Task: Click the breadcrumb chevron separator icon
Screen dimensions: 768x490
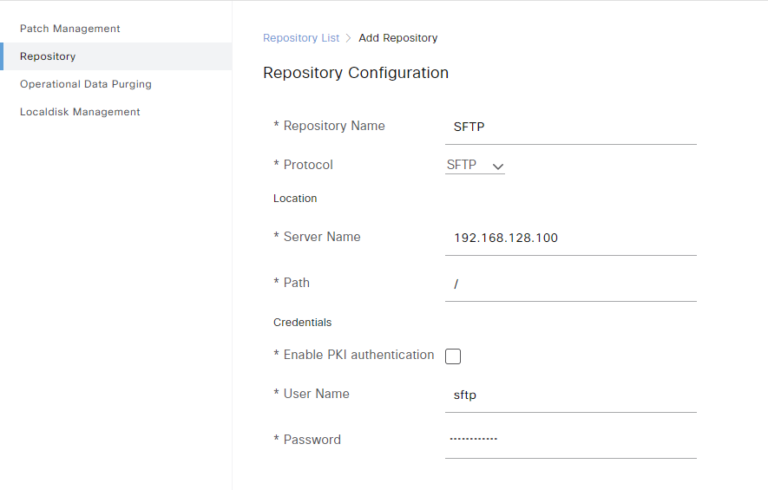Action: (349, 38)
